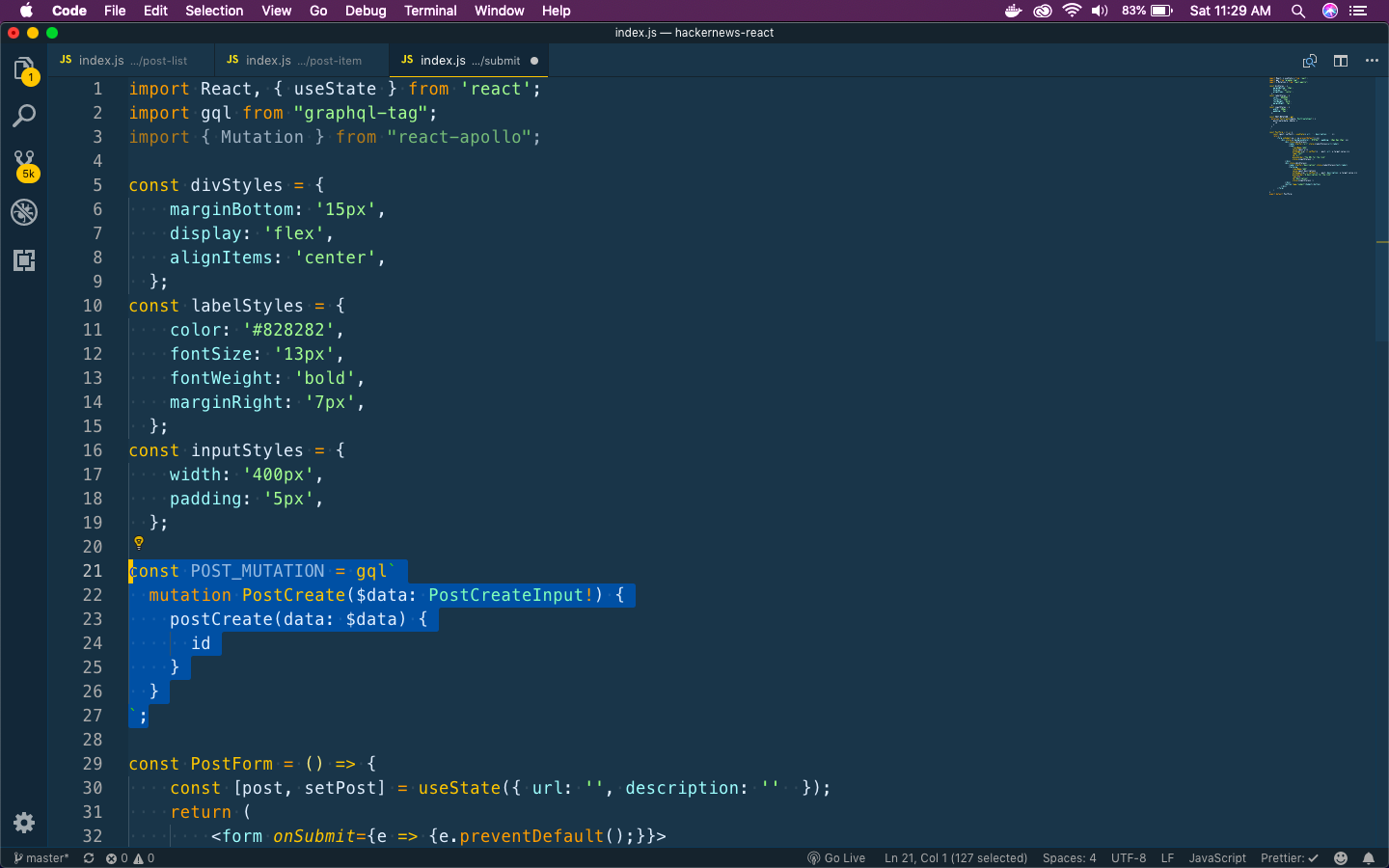This screenshot has width=1389, height=868.
Task: Click the volume icon in the menu bar
Action: tap(1100, 11)
